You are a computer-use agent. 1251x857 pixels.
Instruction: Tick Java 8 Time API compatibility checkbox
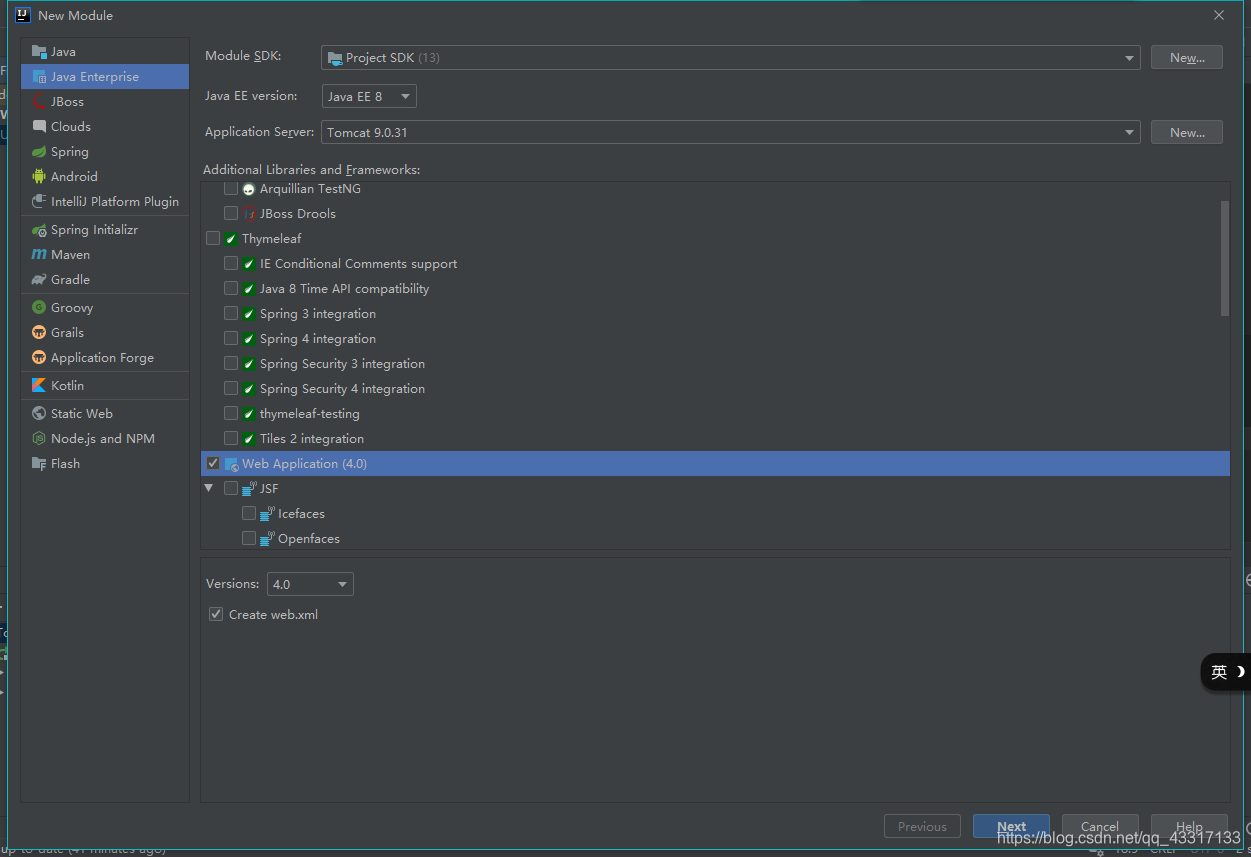pyautogui.click(x=231, y=289)
